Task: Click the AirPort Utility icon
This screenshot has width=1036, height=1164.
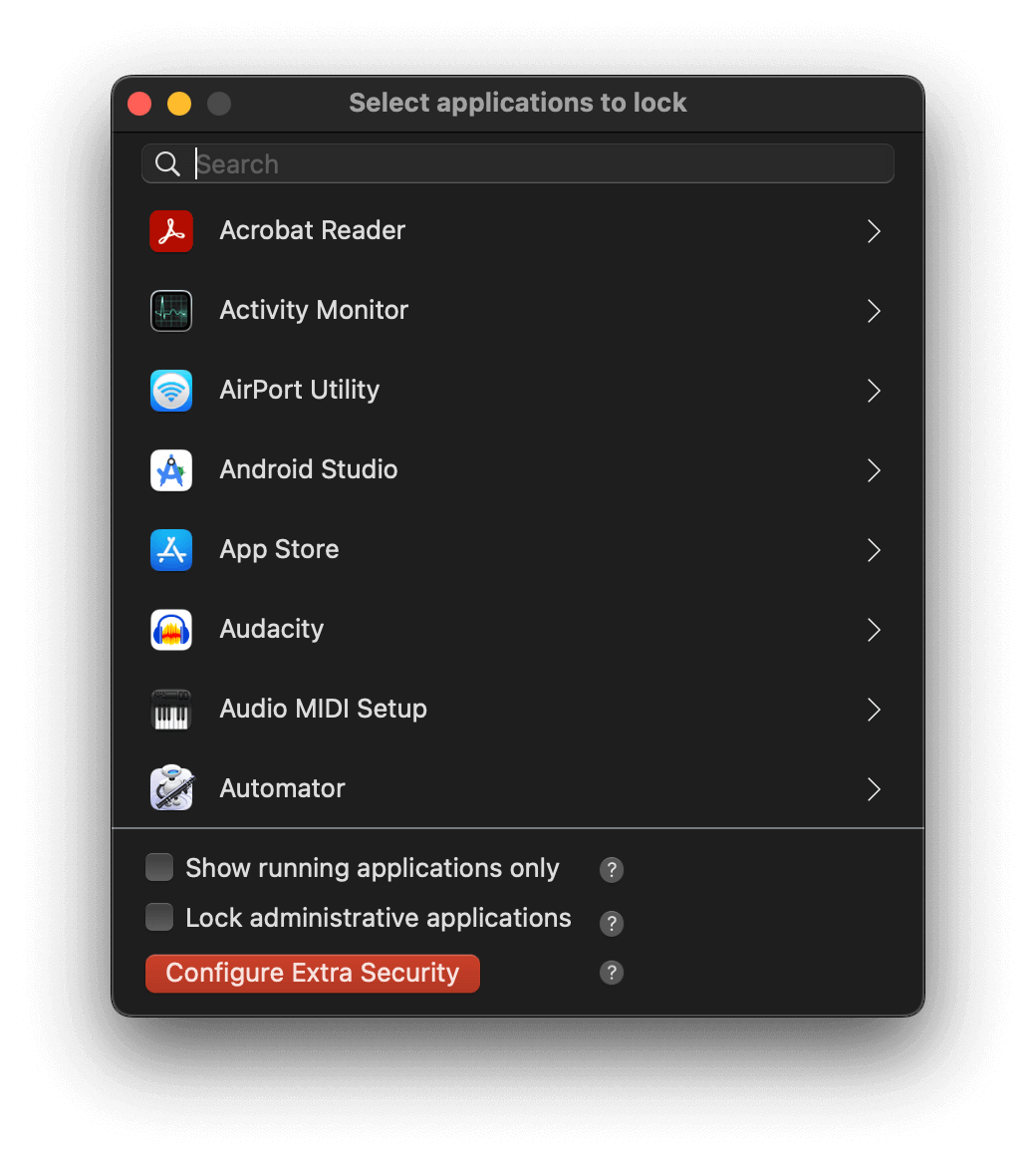Action: click(x=171, y=390)
